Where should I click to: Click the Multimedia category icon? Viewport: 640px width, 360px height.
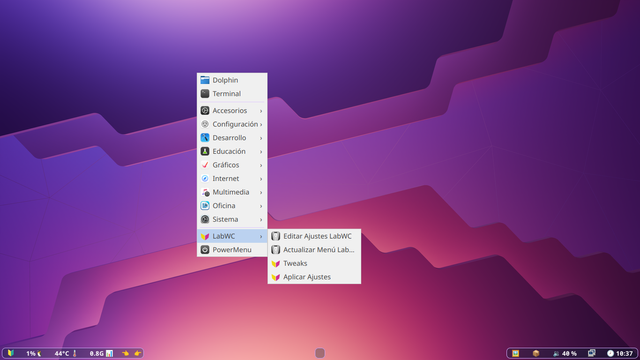pos(205,192)
